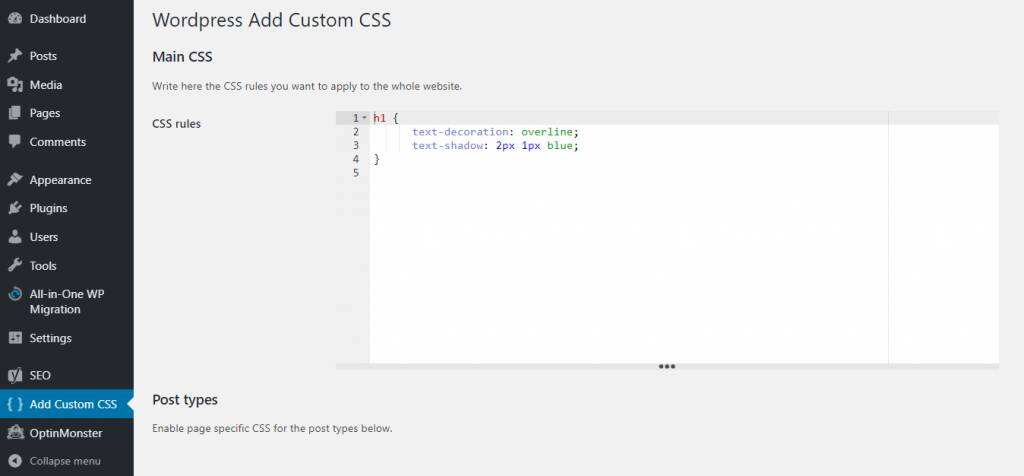The height and width of the screenshot is (476, 1024).
Task: Open All-in-One WP Migration menu
Action: (x=68, y=302)
